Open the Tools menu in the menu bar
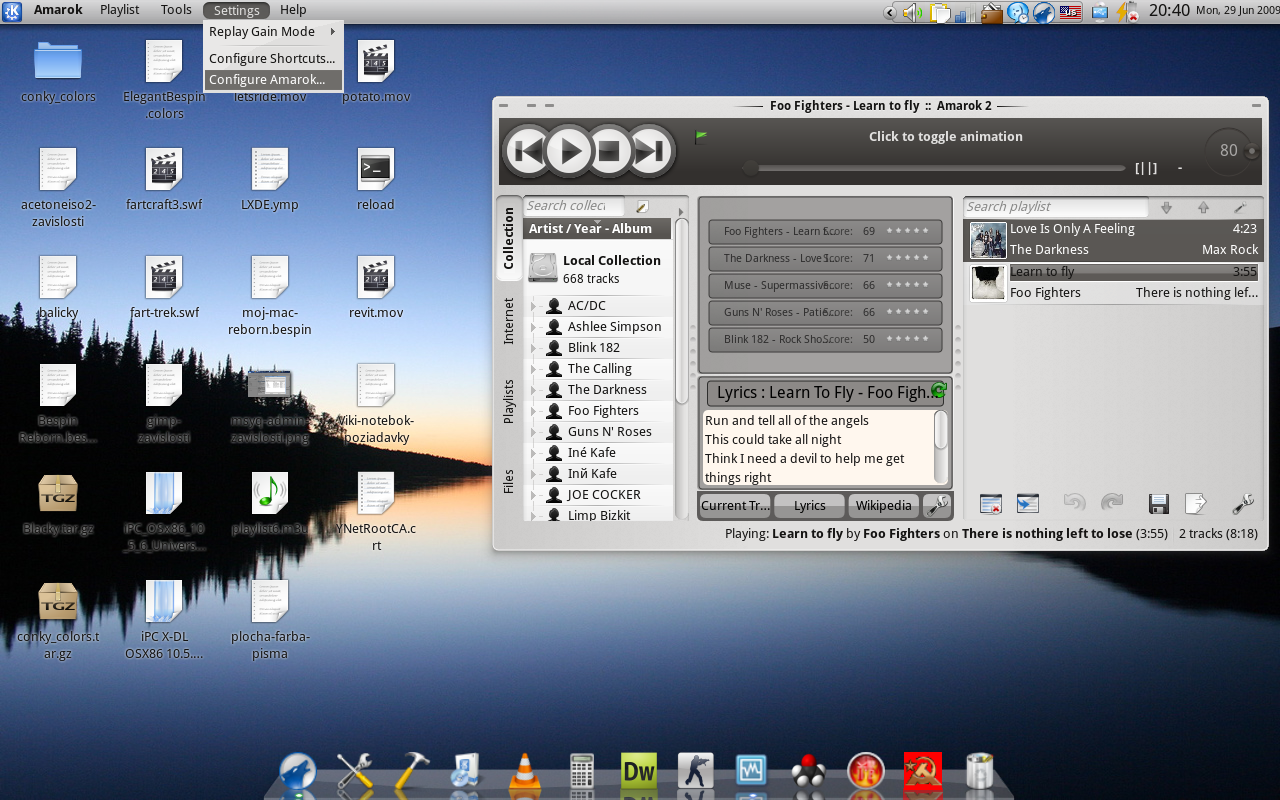The height and width of the screenshot is (800, 1280). pyautogui.click(x=176, y=10)
